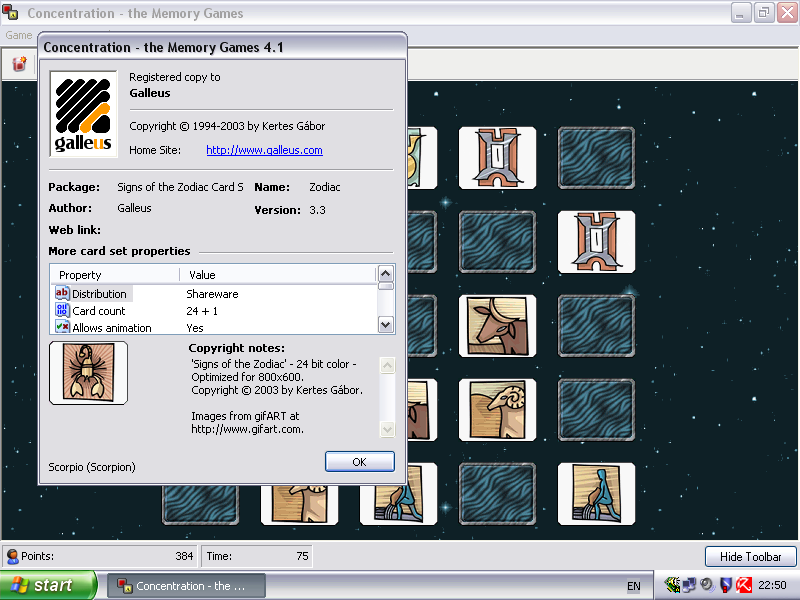Click the Card count property icon

[62, 311]
